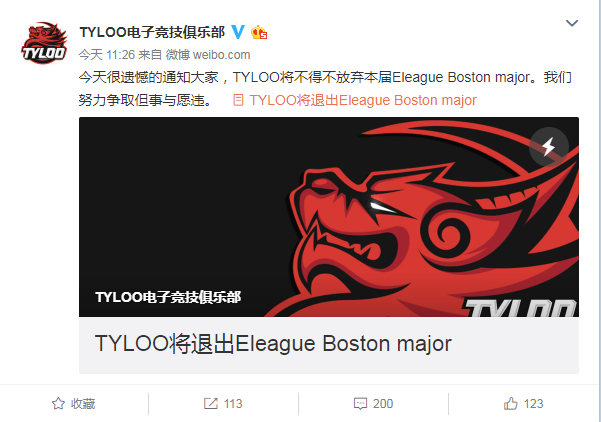The width and height of the screenshot is (601, 422).
Task: Like the post with thumbs-up icon
Action: click(x=511, y=403)
